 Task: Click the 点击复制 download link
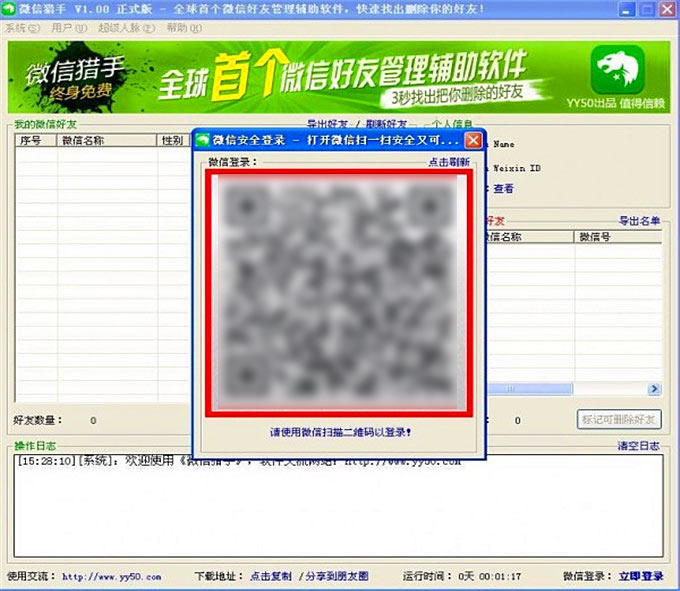(271, 576)
